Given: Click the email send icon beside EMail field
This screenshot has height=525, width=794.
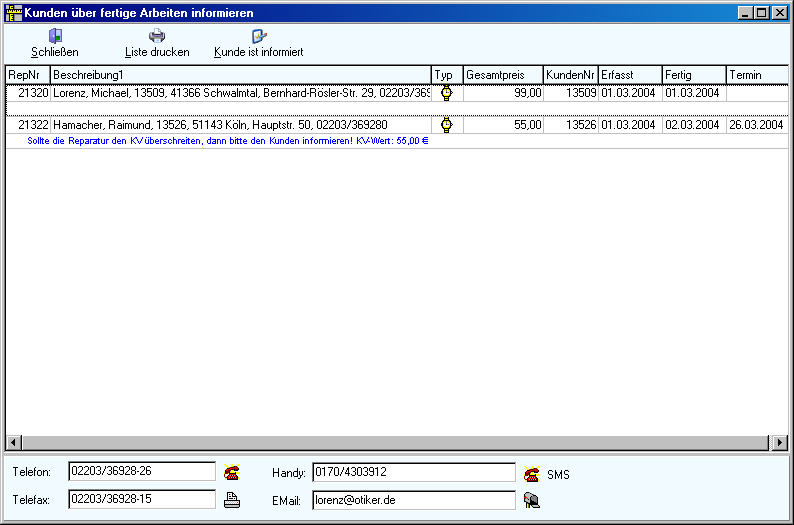Looking at the screenshot, I should pyautogui.click(x=532, y=500).
